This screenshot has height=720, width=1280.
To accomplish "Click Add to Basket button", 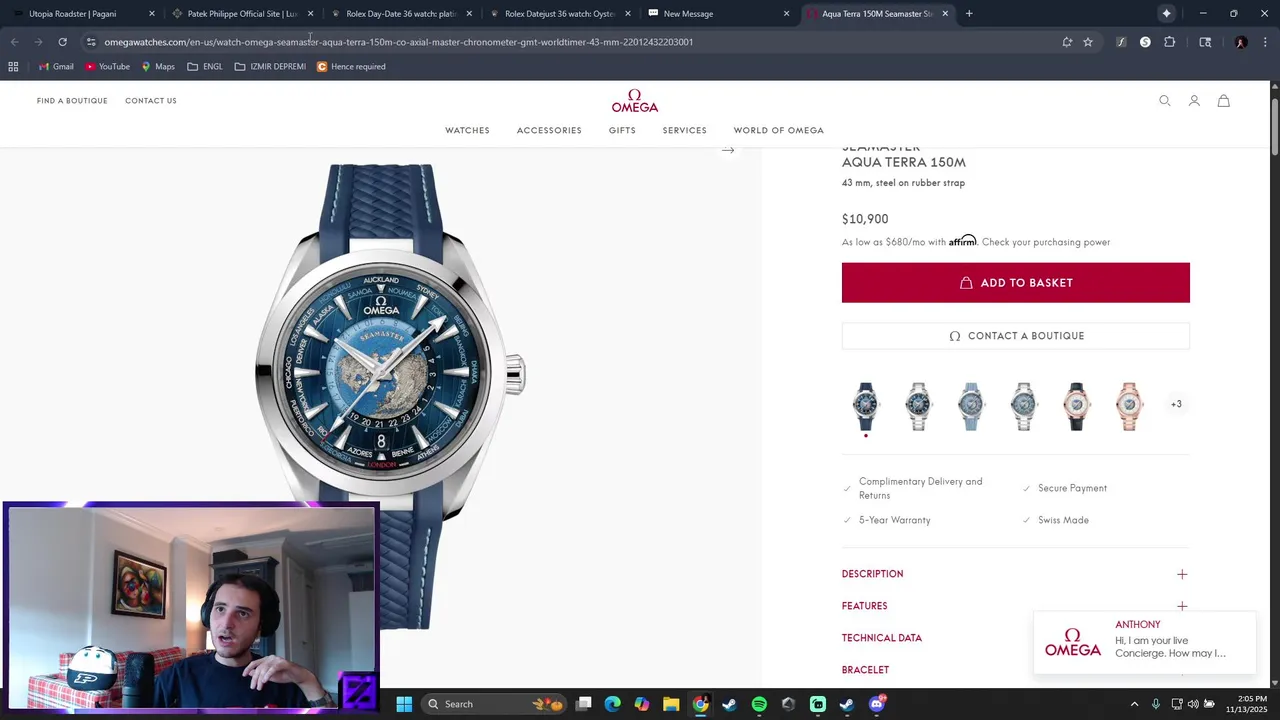I will tap(1016, 283).
